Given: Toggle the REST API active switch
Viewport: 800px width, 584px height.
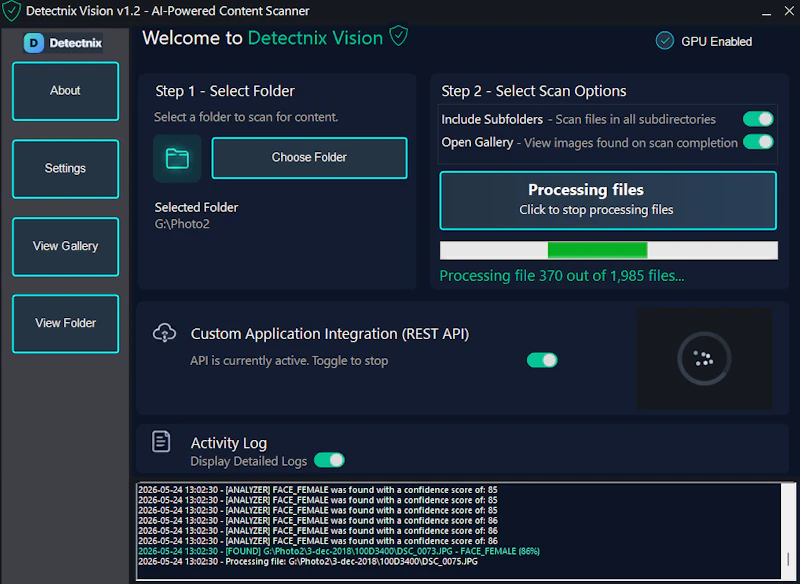Looking at the screenshot, I should [x=542, y=360].
